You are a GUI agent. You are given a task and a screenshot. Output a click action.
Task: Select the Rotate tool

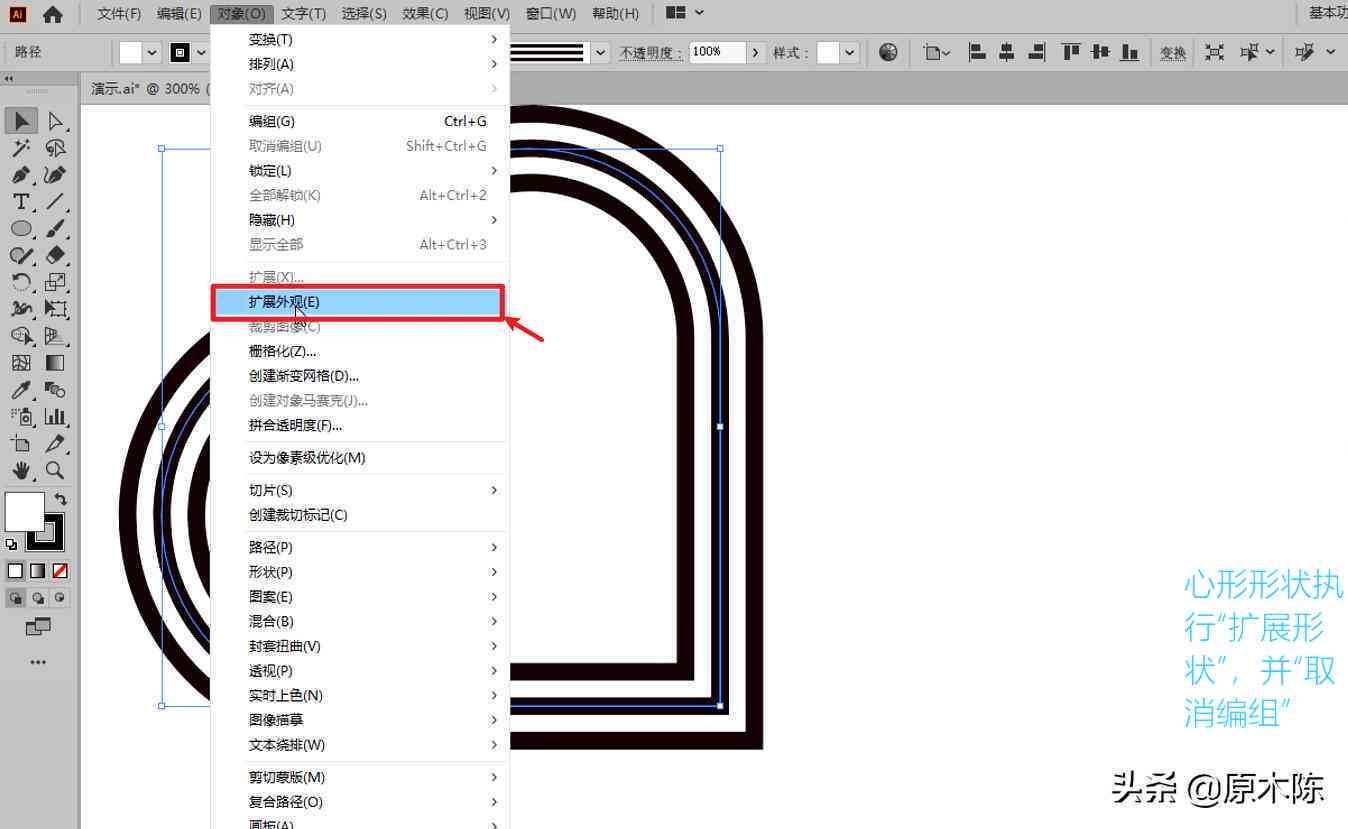coord(21,283)
